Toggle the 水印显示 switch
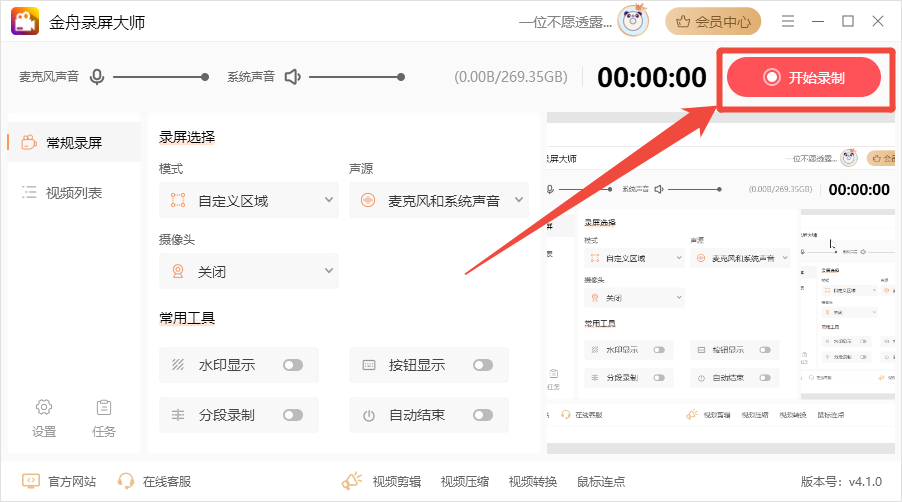Screen dimensions: 902x502 point(293,365)
